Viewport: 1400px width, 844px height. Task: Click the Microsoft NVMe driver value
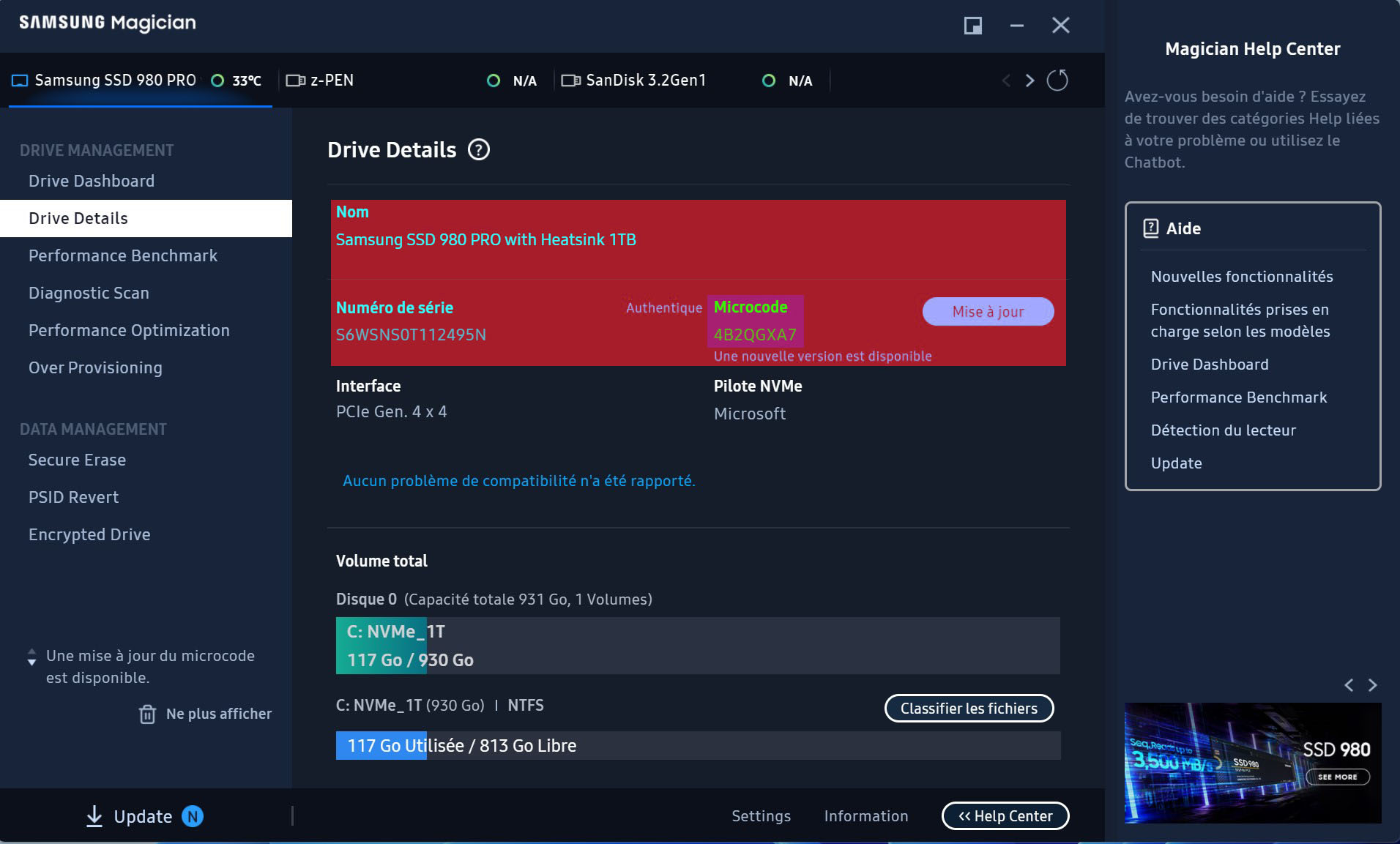coord(750,414)
